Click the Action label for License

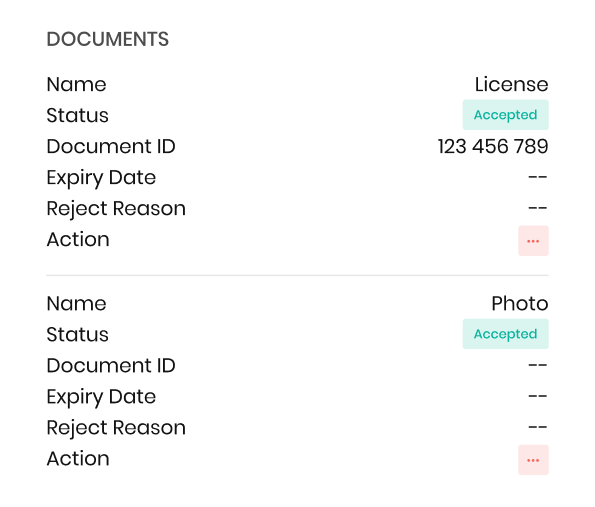click(78, 239)
